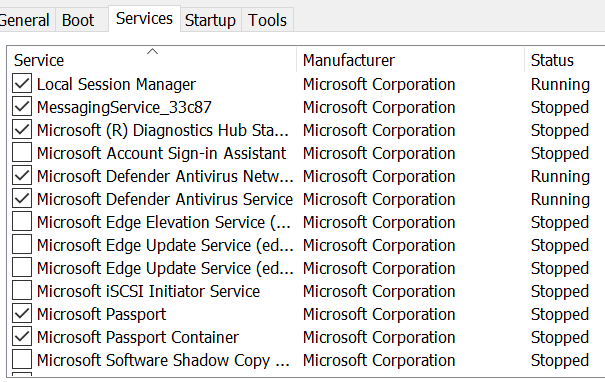Select the Services tab
This screenshot has height=382, width=605.
click(144, 19)
